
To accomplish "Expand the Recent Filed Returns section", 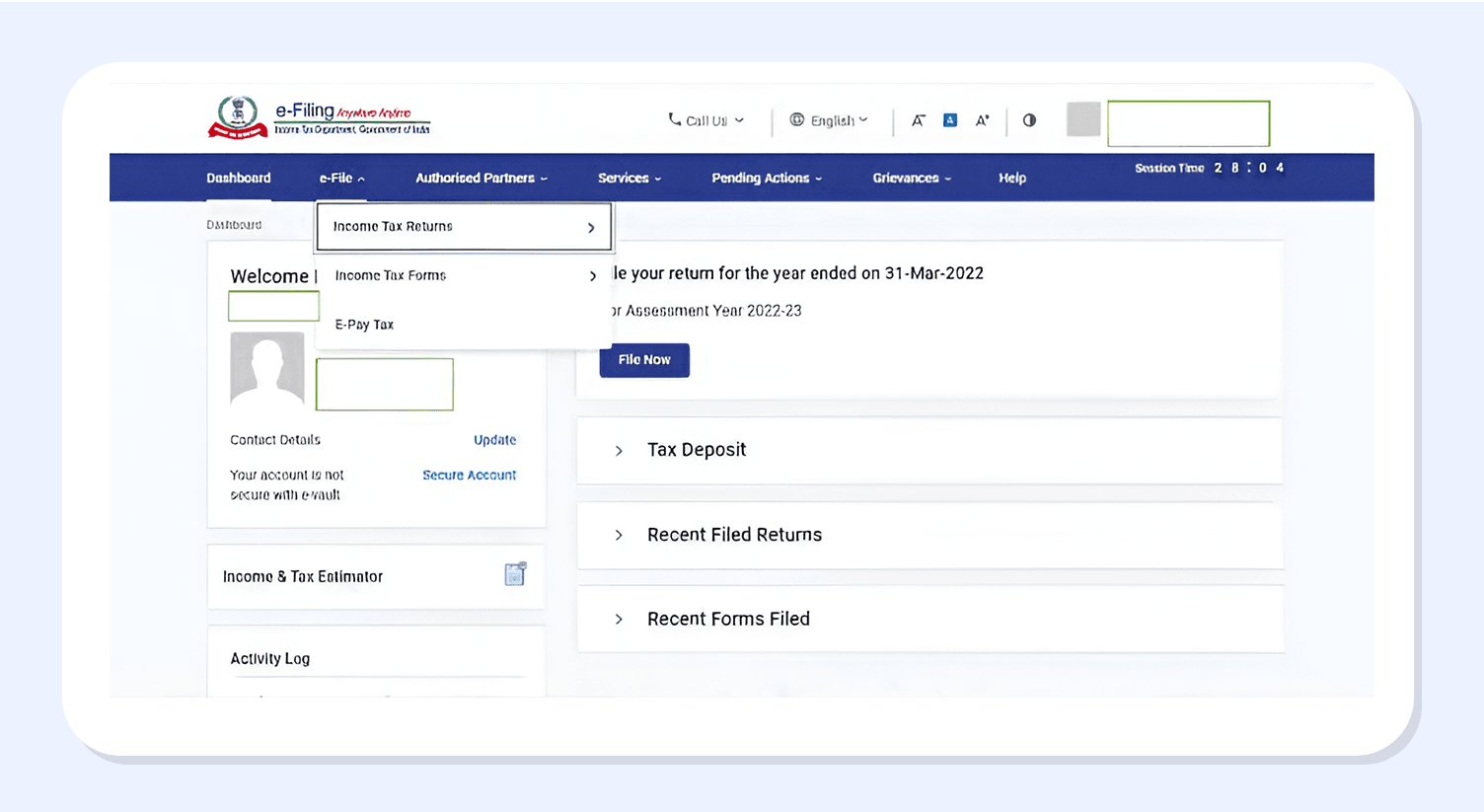I will click(619, 535).
